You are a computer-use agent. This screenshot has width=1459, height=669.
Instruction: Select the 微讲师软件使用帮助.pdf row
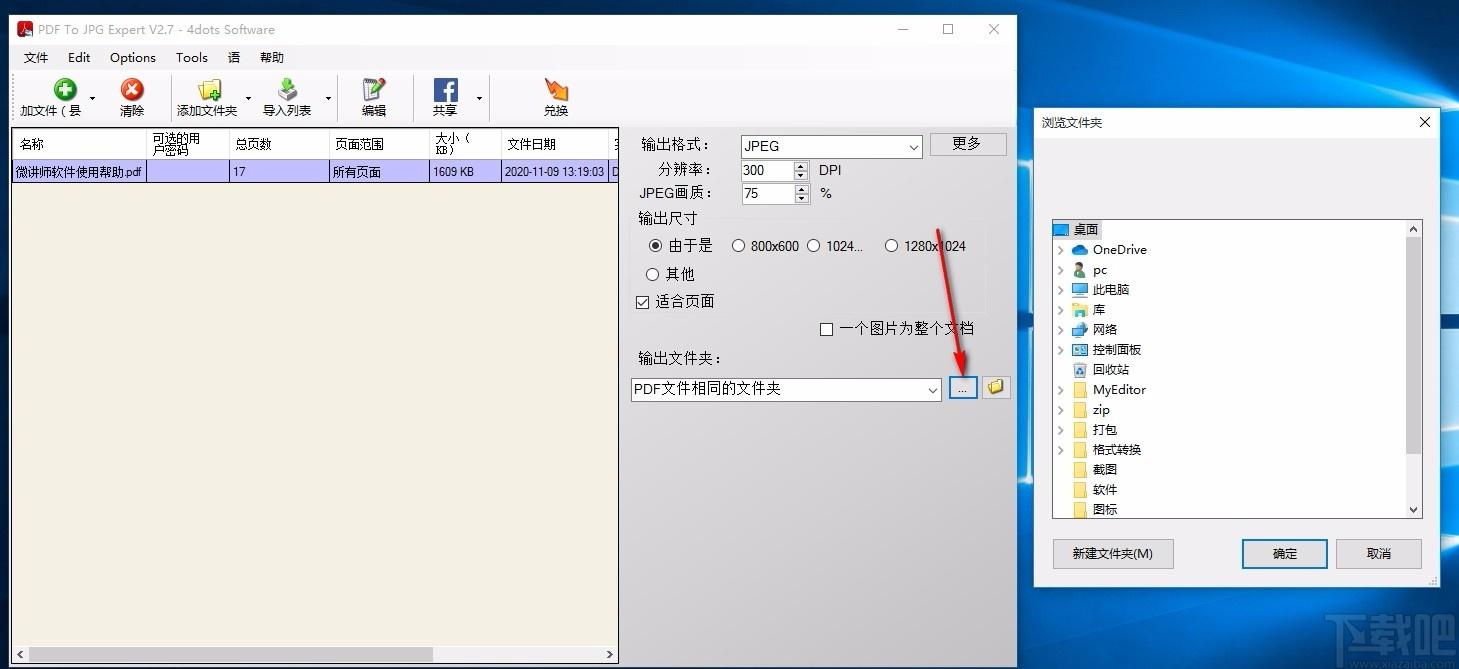(x=314, y=172)
